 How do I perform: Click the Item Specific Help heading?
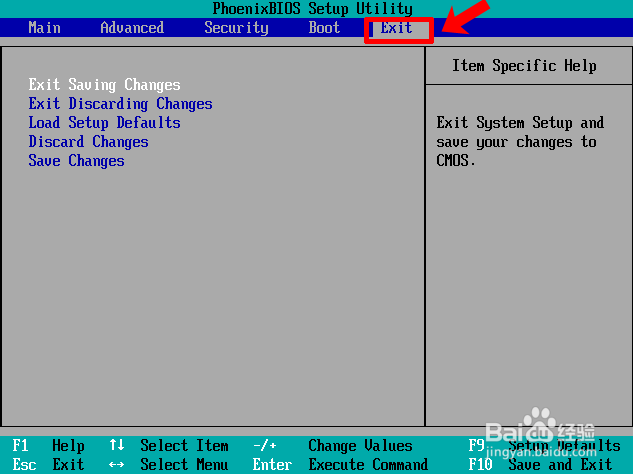(524, 66)
